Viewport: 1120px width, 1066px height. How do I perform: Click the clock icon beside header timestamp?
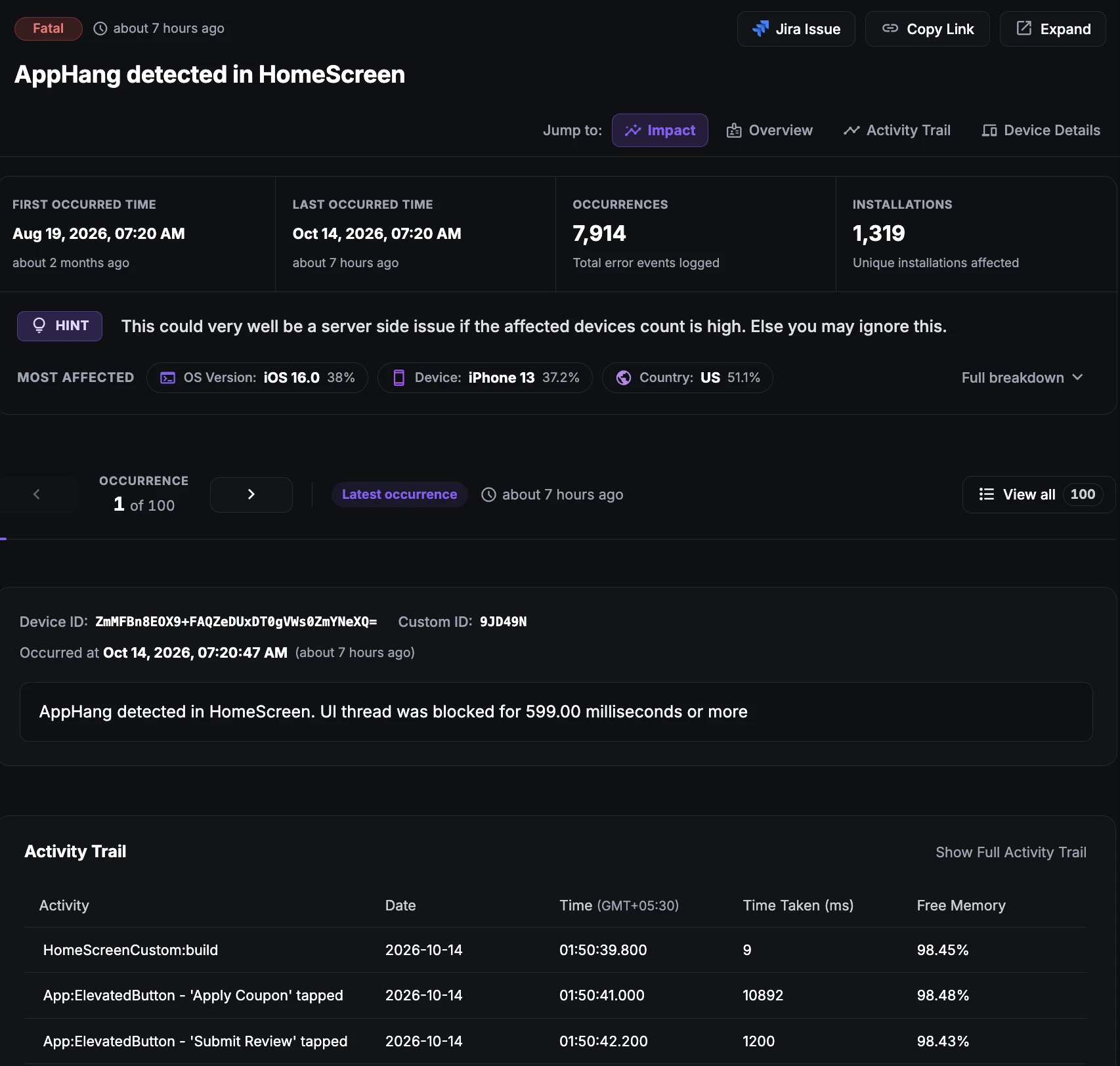tap(100, 28)
